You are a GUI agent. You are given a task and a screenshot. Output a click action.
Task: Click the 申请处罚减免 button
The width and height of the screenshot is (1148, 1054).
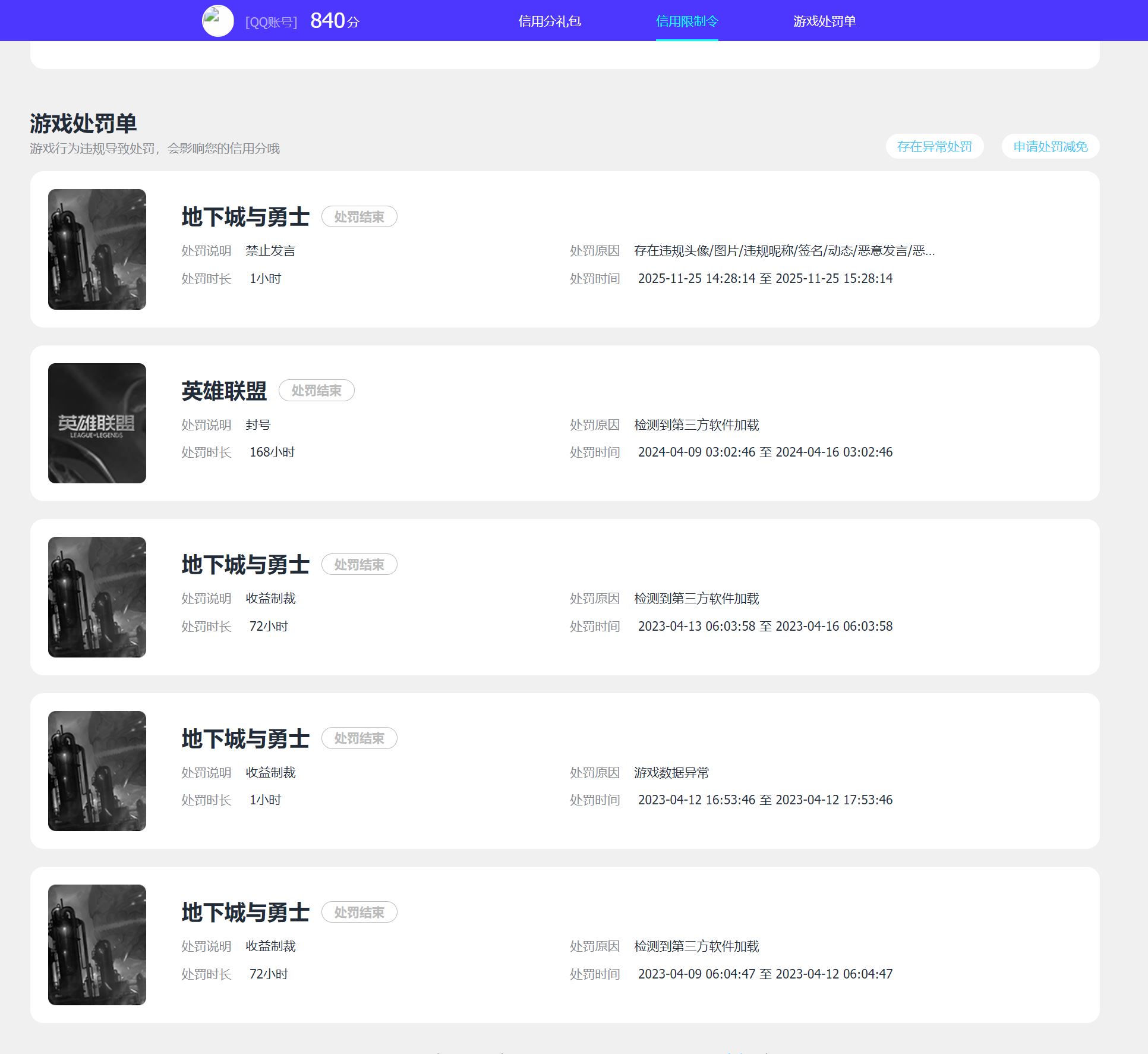point(1050,147)
